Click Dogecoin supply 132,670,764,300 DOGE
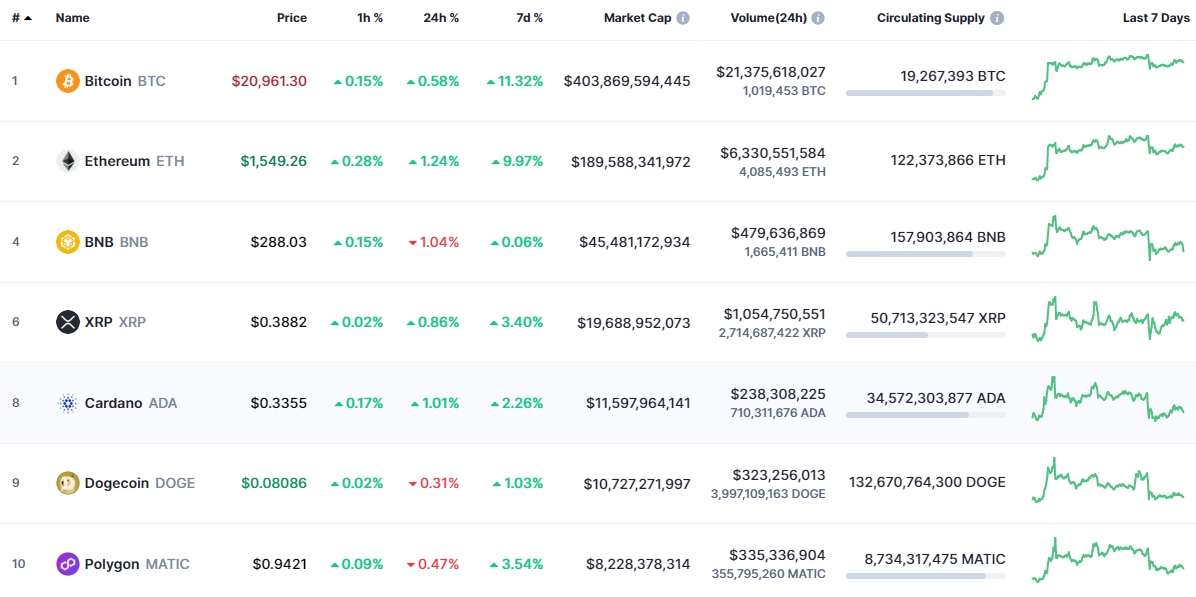The image size is (1196, 597). coord(928,482)
